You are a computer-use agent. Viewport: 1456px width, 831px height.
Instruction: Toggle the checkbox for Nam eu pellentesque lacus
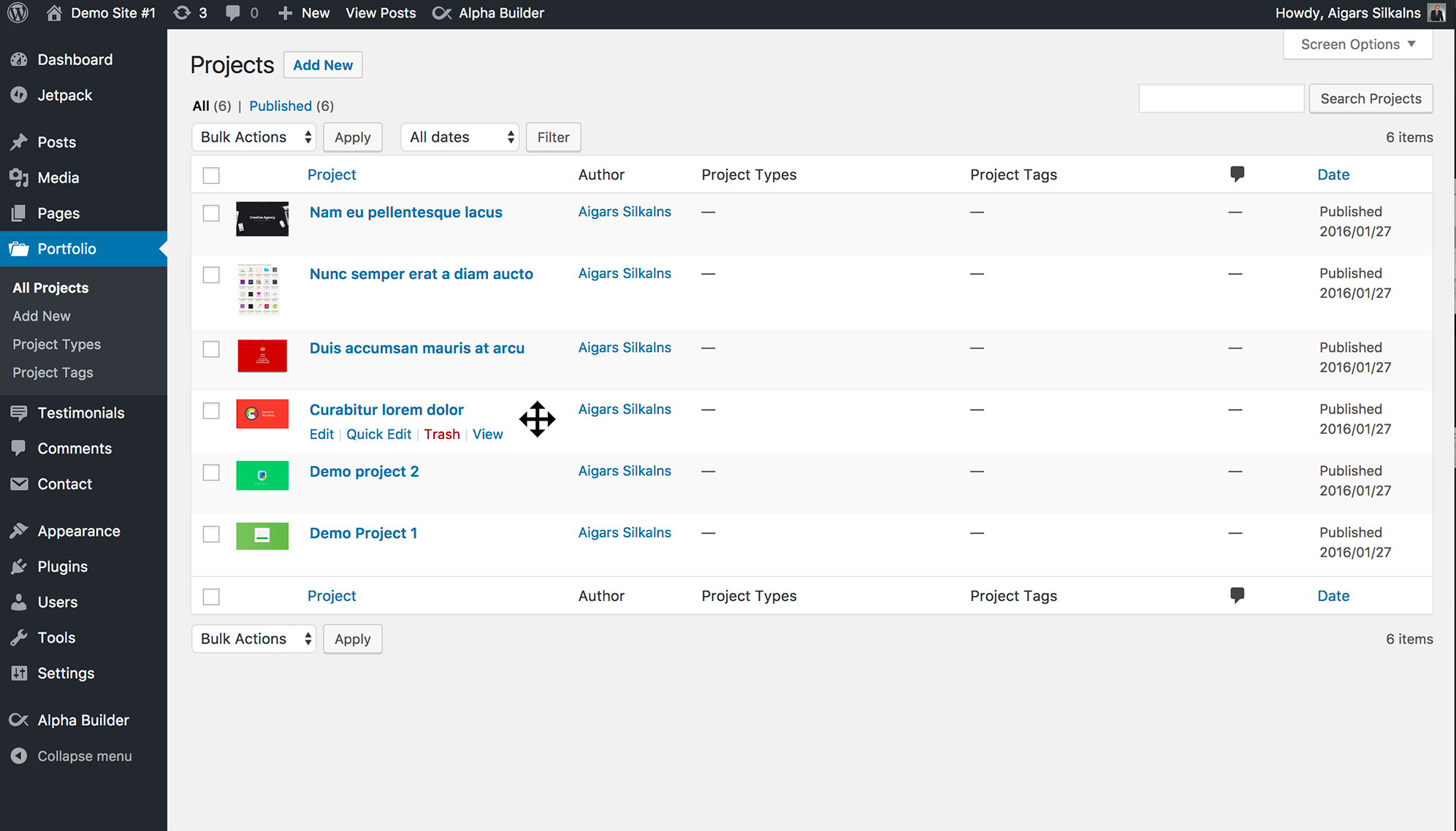click(211, 210)
